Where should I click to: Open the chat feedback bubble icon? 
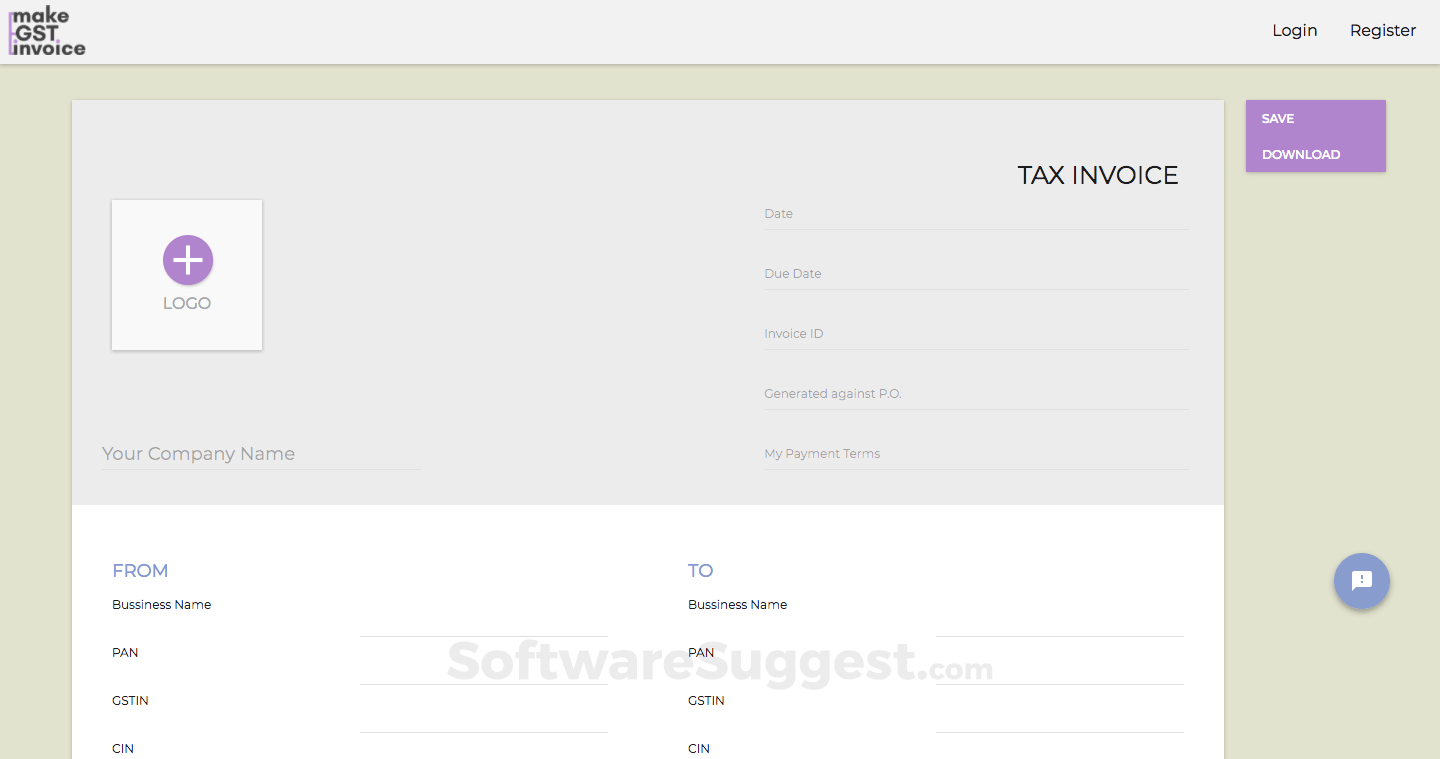tap(1361, 581)
